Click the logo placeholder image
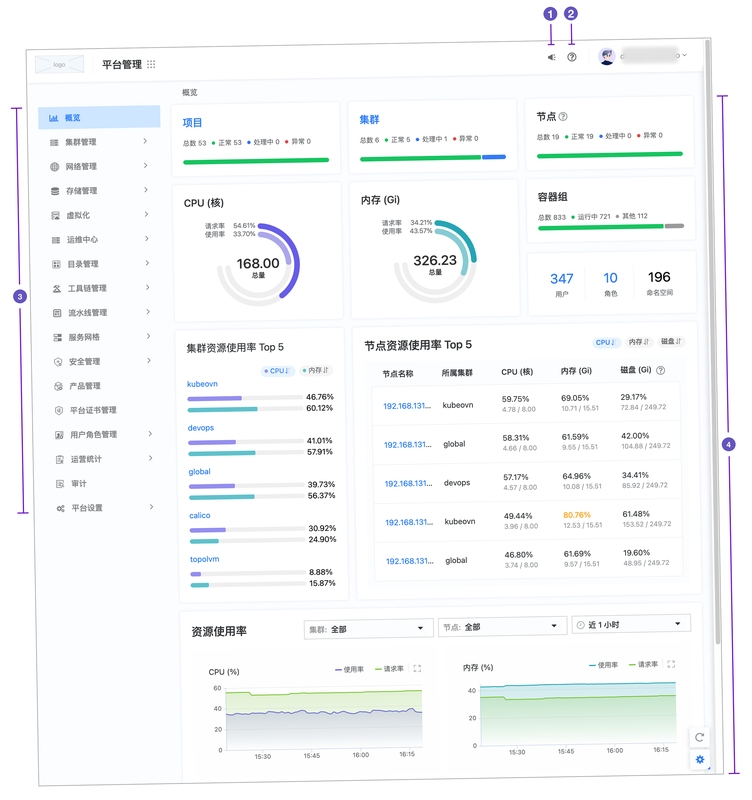 59,64
